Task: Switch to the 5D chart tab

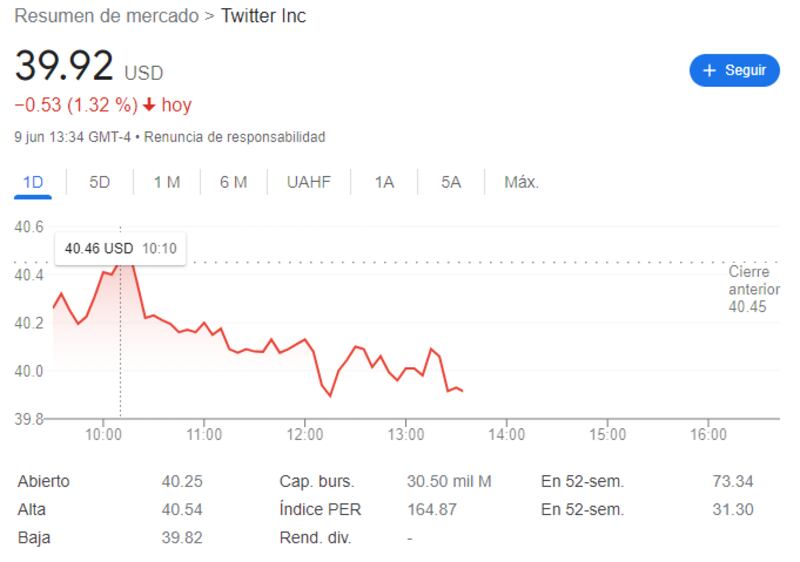Action: coord(100,182)
